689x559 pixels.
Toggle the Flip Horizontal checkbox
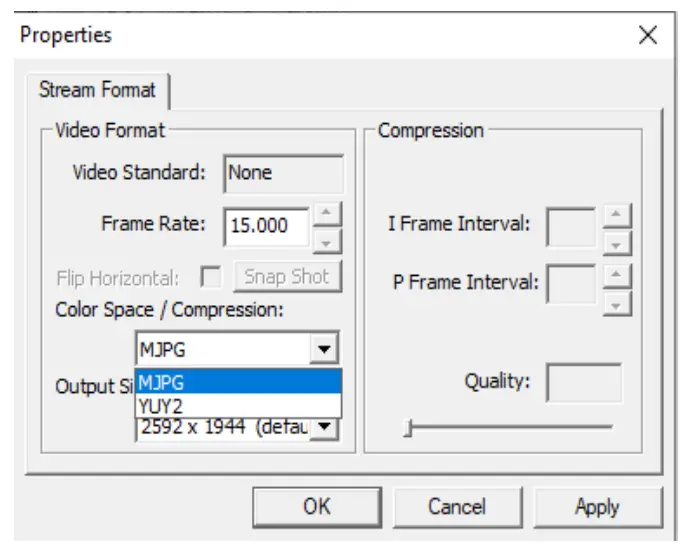click(x=211, y=277)
